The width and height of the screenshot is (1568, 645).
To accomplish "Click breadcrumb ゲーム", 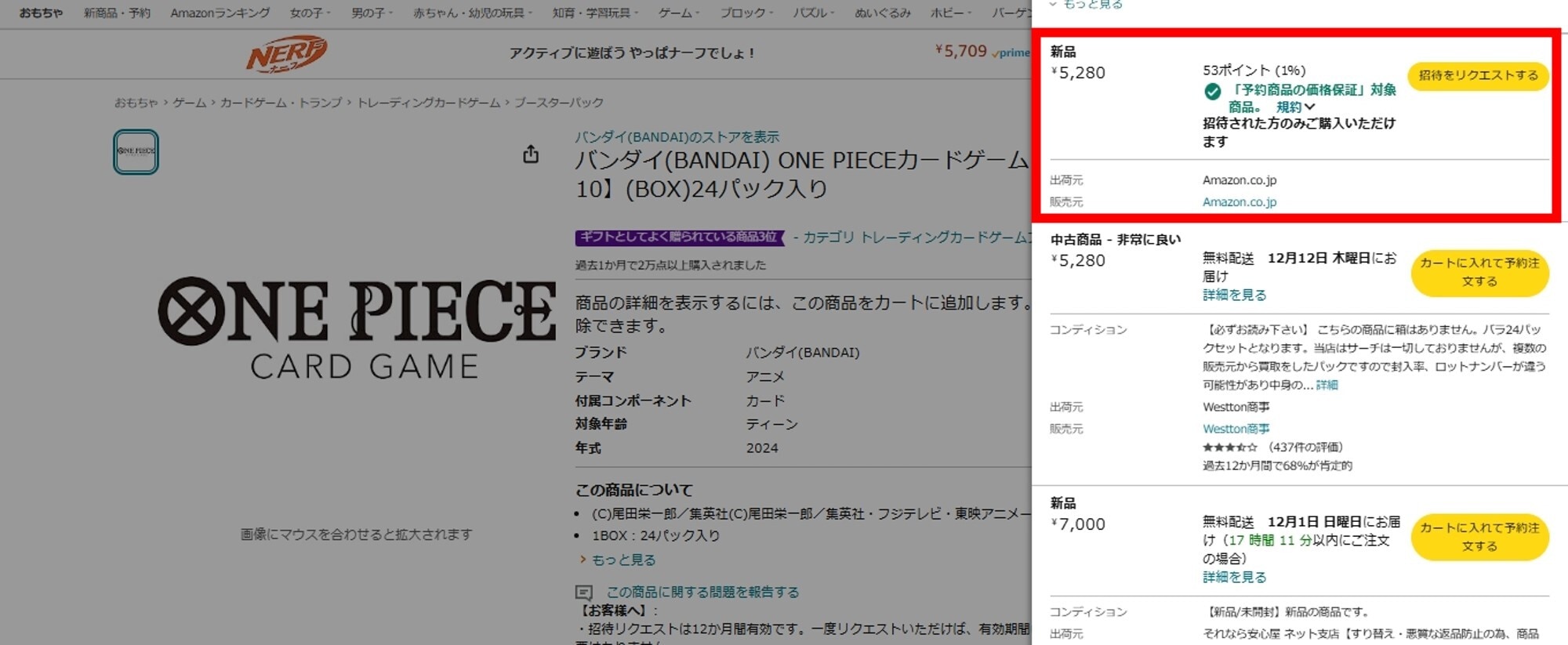I will (x=189, y=103).
